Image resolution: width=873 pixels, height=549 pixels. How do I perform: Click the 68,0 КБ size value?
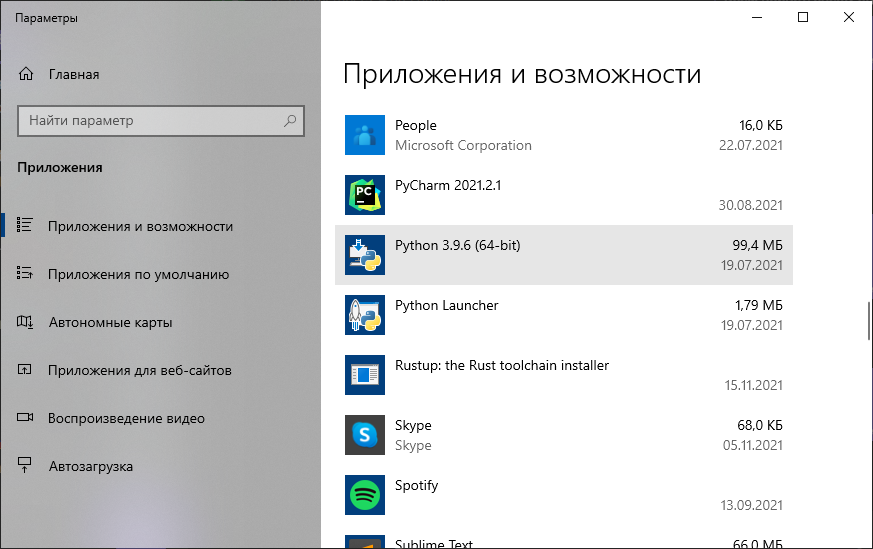coord(760,425)
